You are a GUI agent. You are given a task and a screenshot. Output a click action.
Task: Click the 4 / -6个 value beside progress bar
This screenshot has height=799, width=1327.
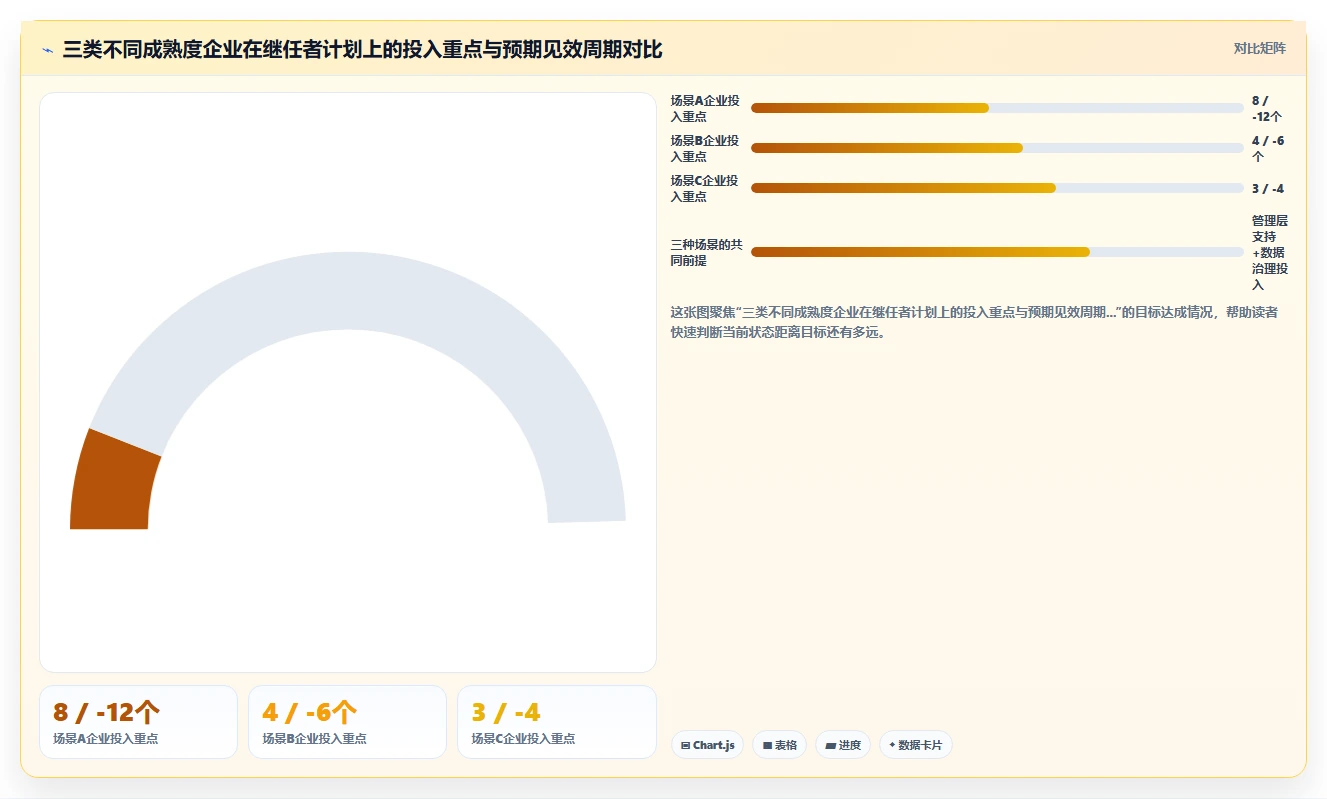[x=1268, y=148]
